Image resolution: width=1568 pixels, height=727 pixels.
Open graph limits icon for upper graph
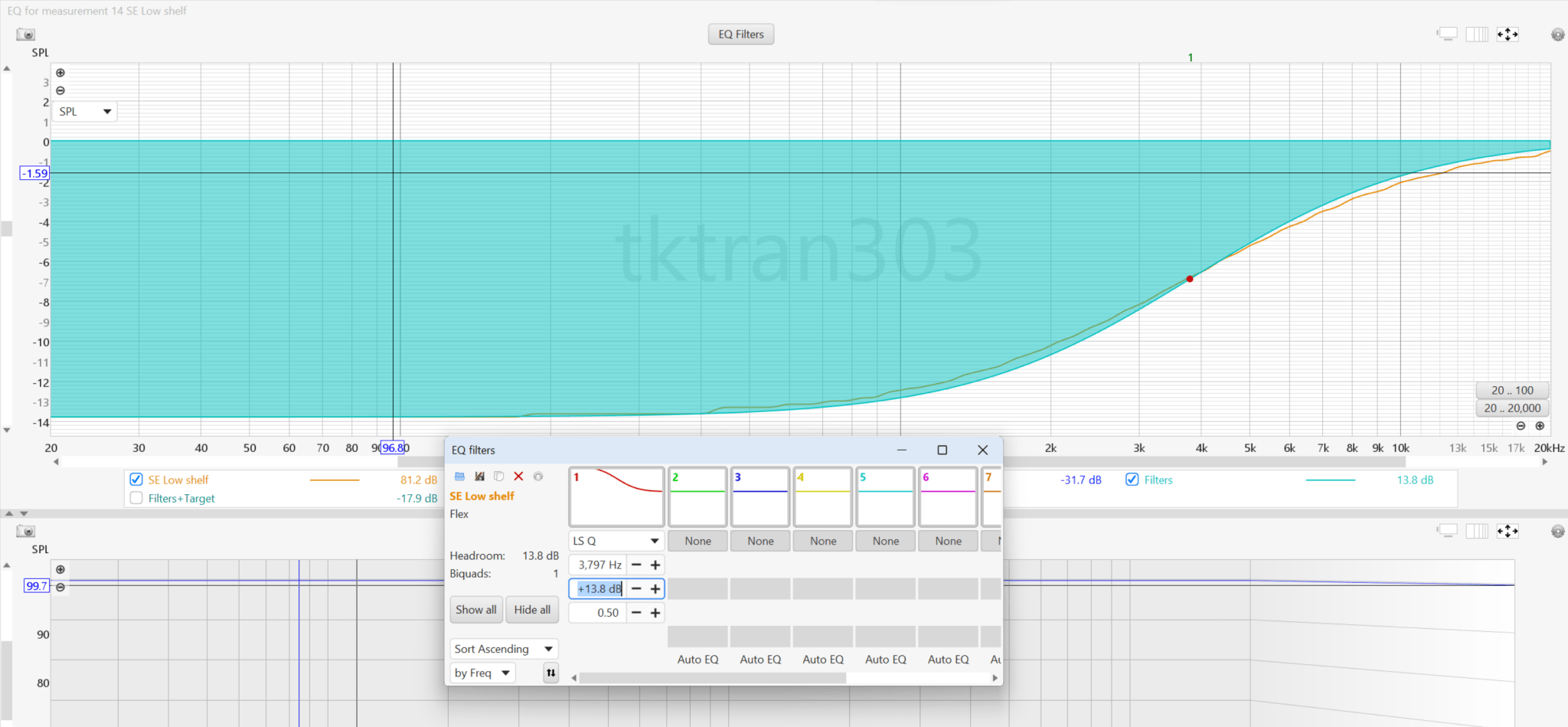coord(1508,34)
